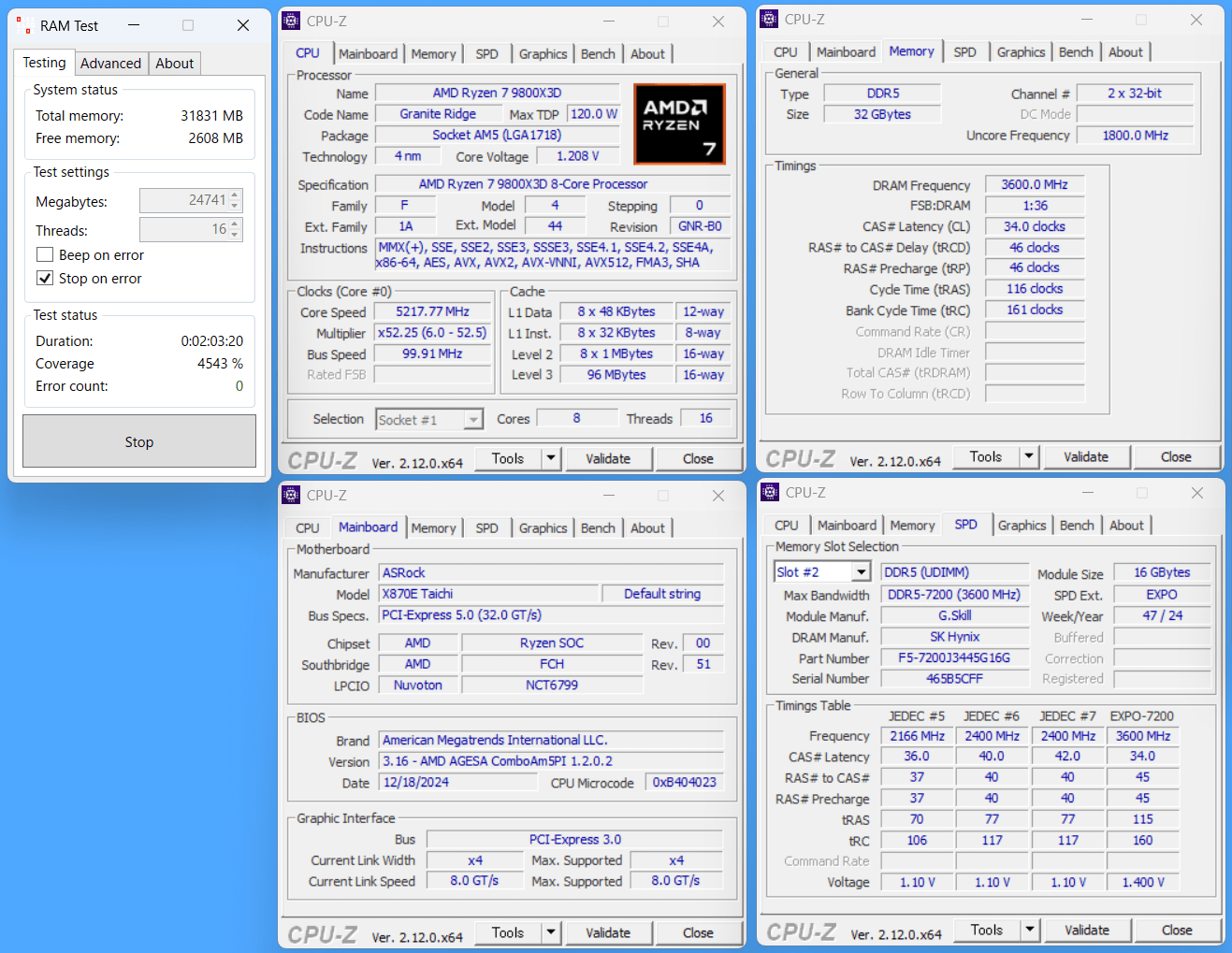Open the Socket #1 selection dropdown

click(473, 420)
